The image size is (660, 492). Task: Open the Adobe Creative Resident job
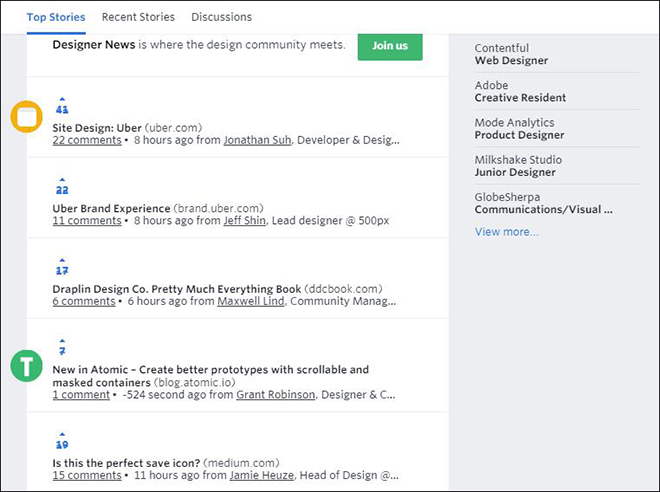coord(520,91)
